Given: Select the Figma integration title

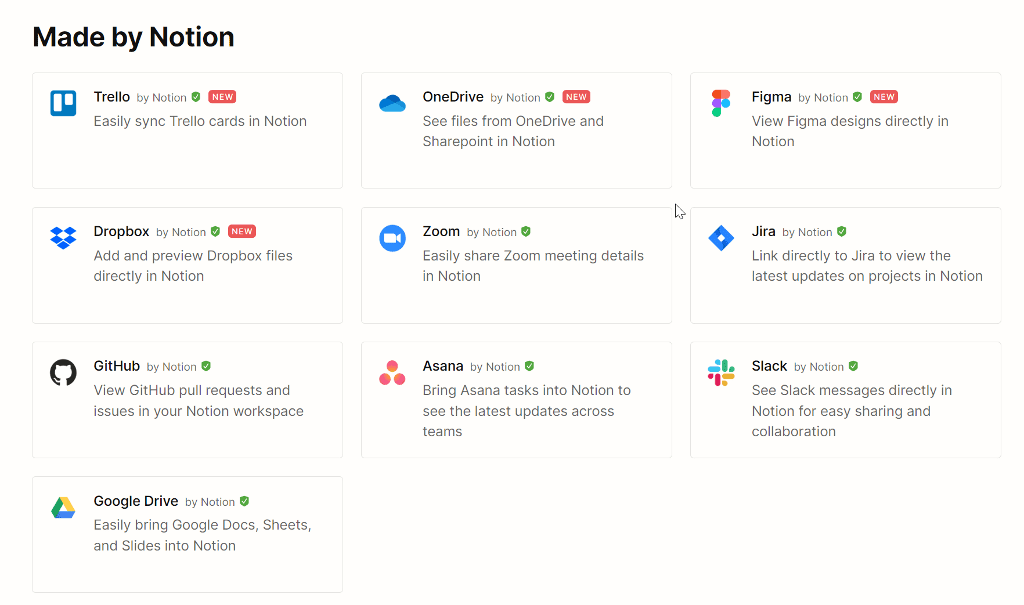Looking at the screenshot, I should click(772, 97).
